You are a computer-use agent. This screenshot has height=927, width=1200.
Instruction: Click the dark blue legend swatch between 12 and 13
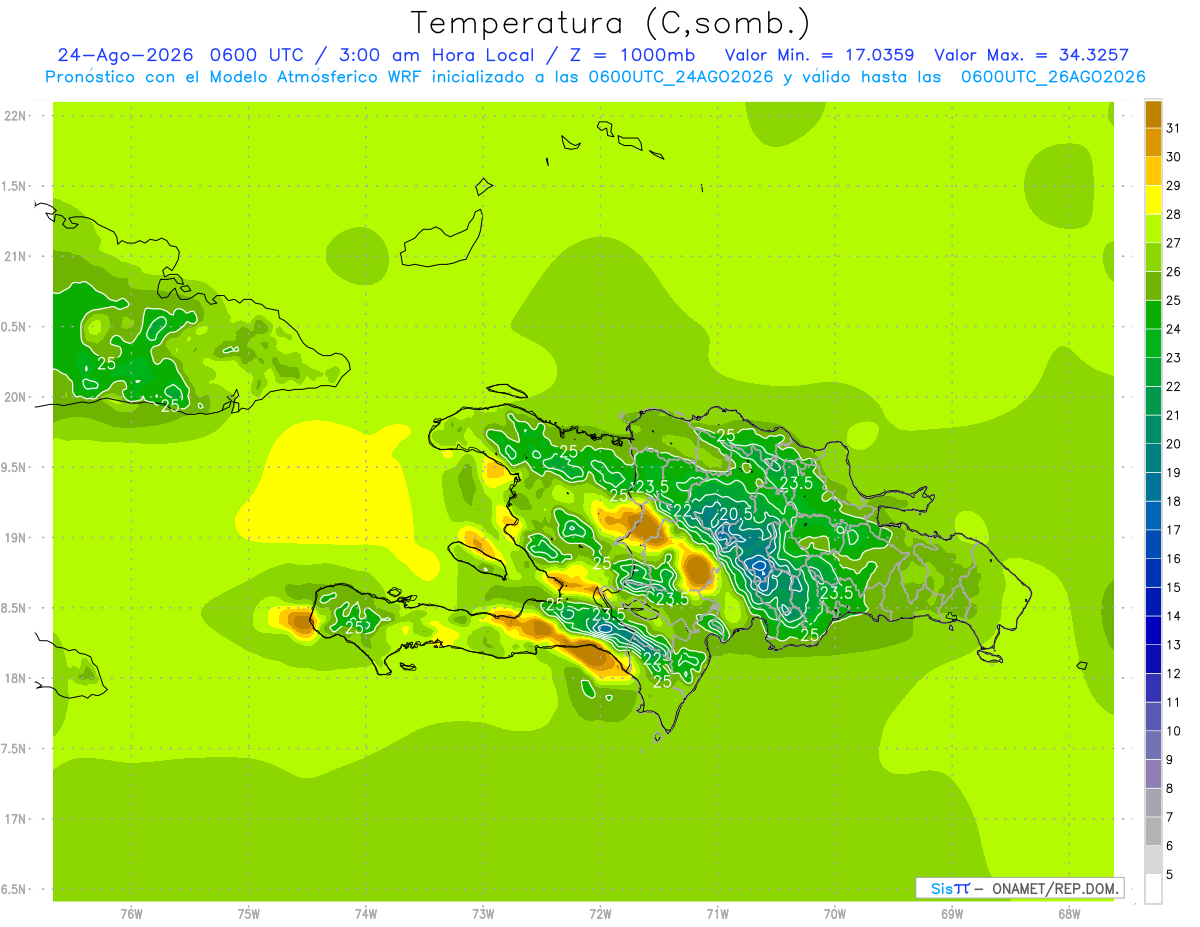click(1153, 660)
